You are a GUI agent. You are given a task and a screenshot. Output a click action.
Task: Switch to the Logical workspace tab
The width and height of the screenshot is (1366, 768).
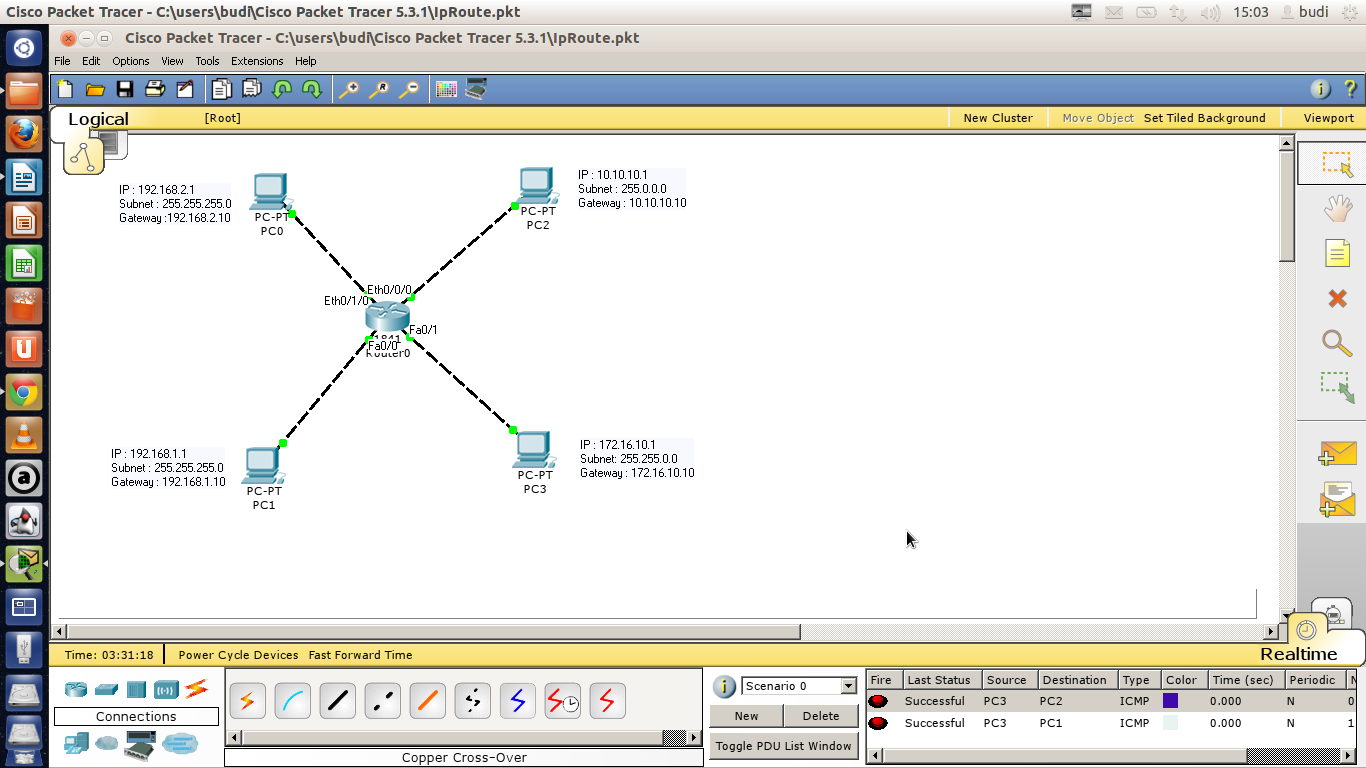98,119
